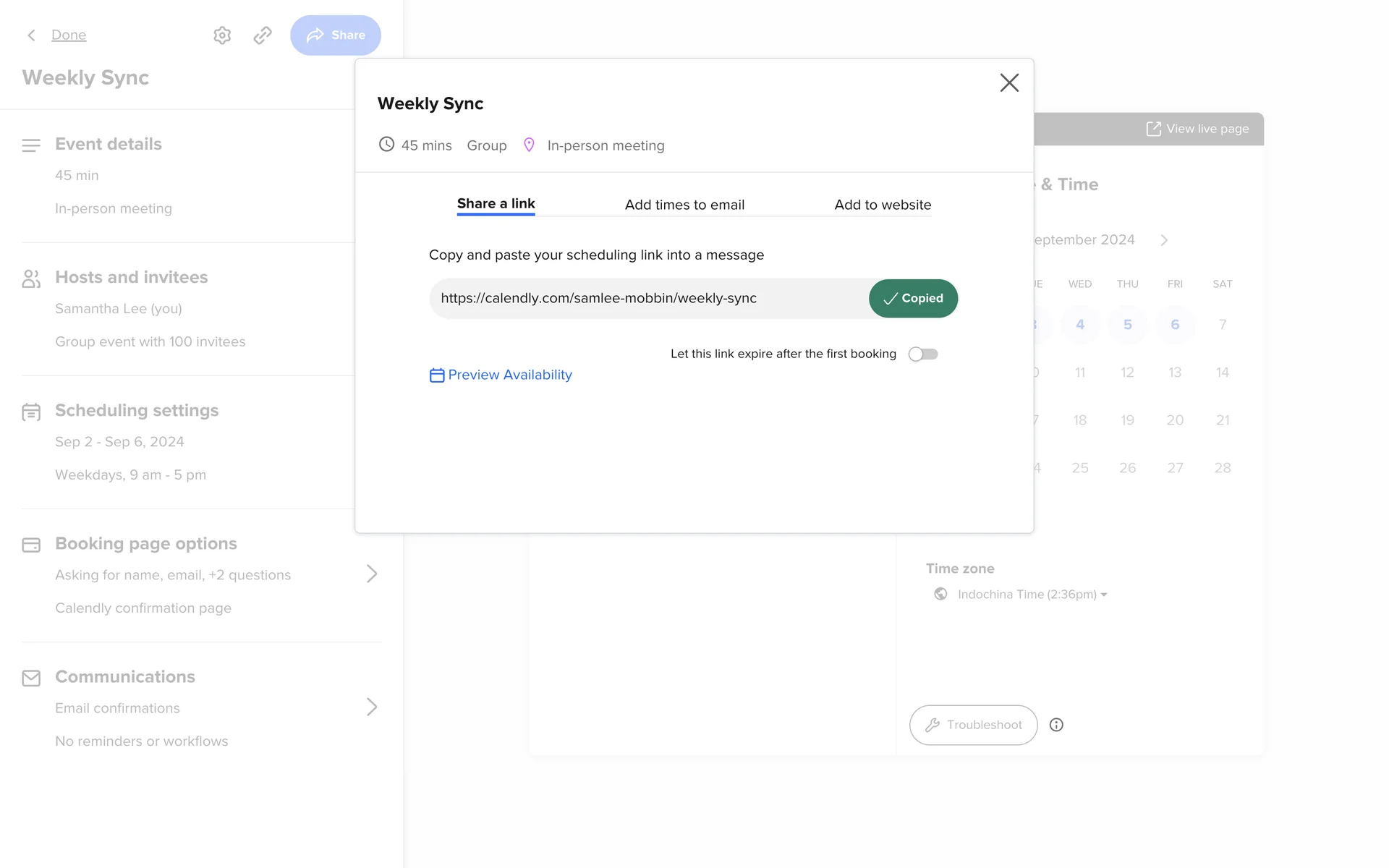Select September 5 on the calendar
The height and width of the screenshot is (868, 1389).
click(x=1127, y=325)
